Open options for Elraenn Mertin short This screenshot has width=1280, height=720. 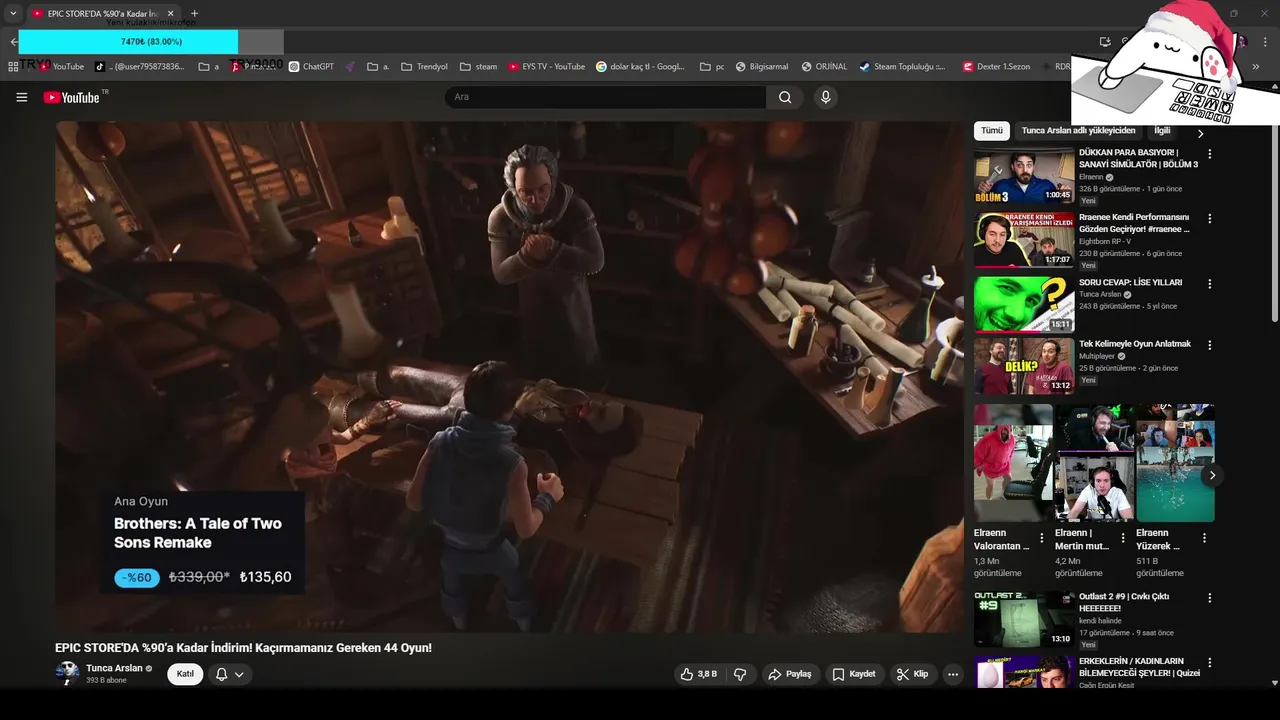(1123, 538)
